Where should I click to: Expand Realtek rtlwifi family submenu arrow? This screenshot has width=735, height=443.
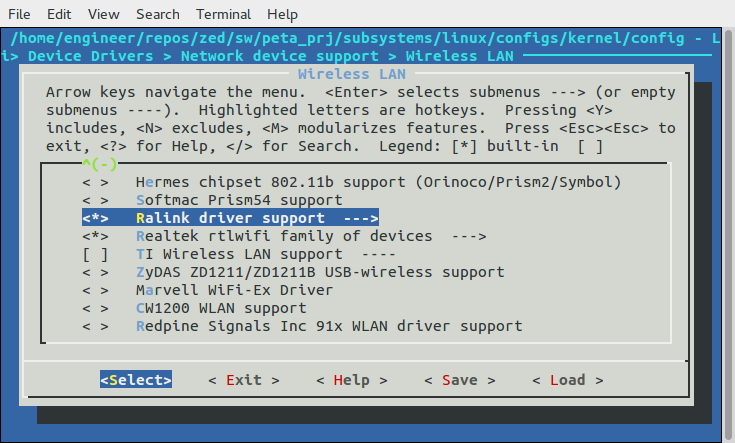click(469, 236)
